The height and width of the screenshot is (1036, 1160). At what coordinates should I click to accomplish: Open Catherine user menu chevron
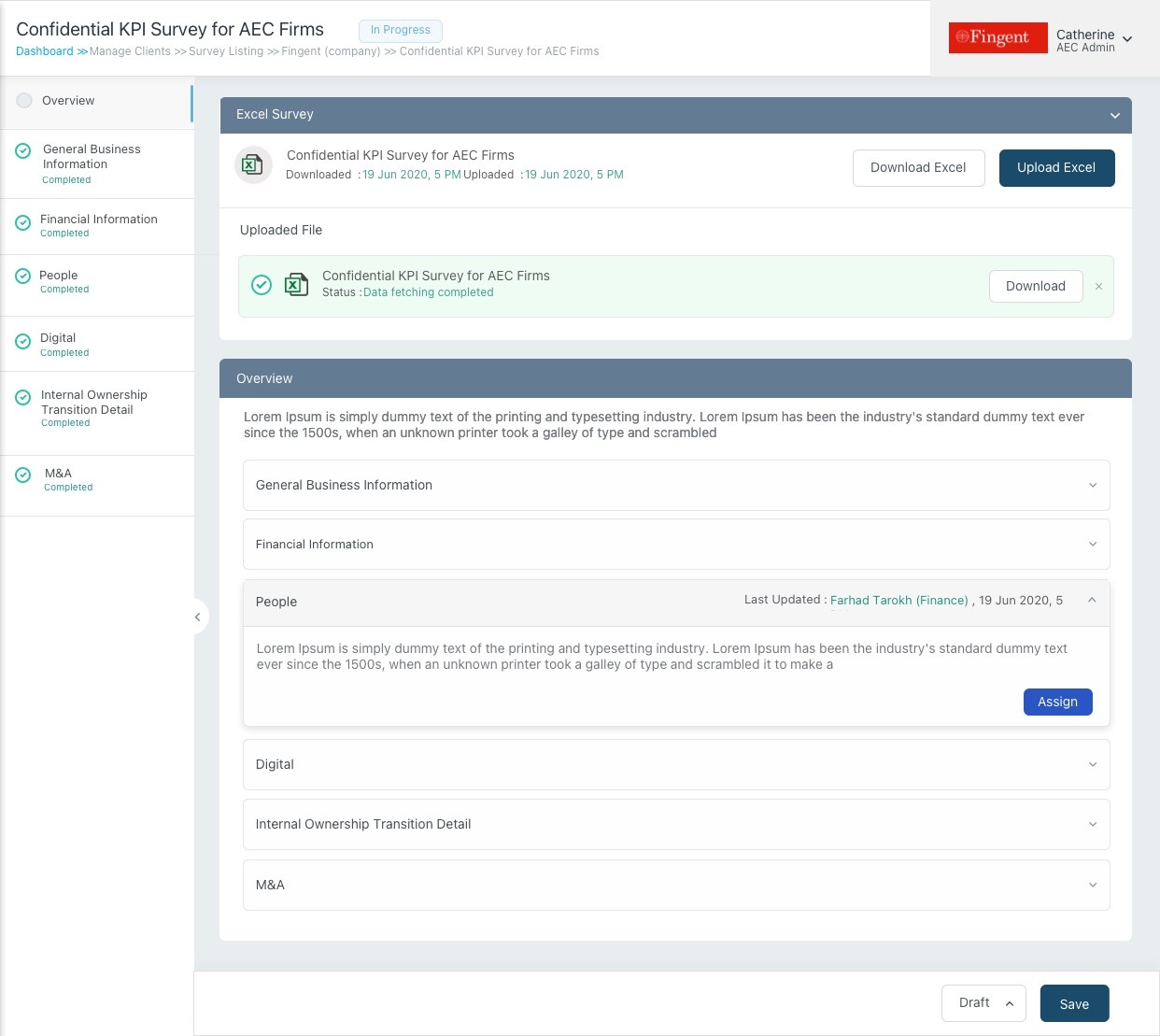[x=1127, y=39]
